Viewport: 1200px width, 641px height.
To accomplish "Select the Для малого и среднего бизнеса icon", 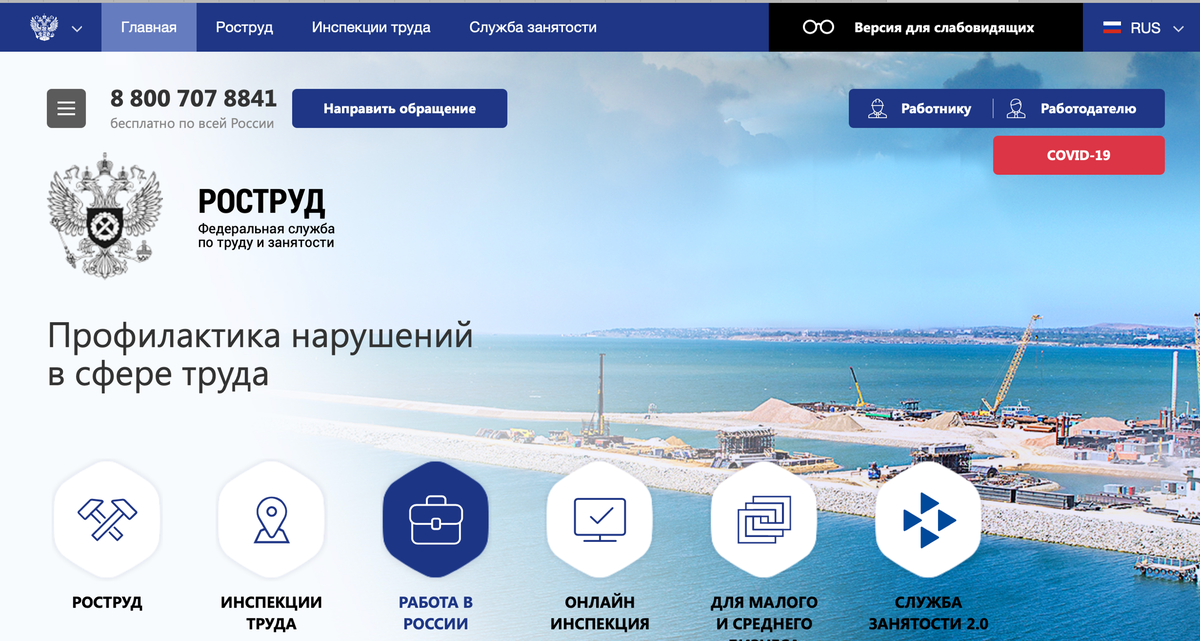I will (763, 518).
